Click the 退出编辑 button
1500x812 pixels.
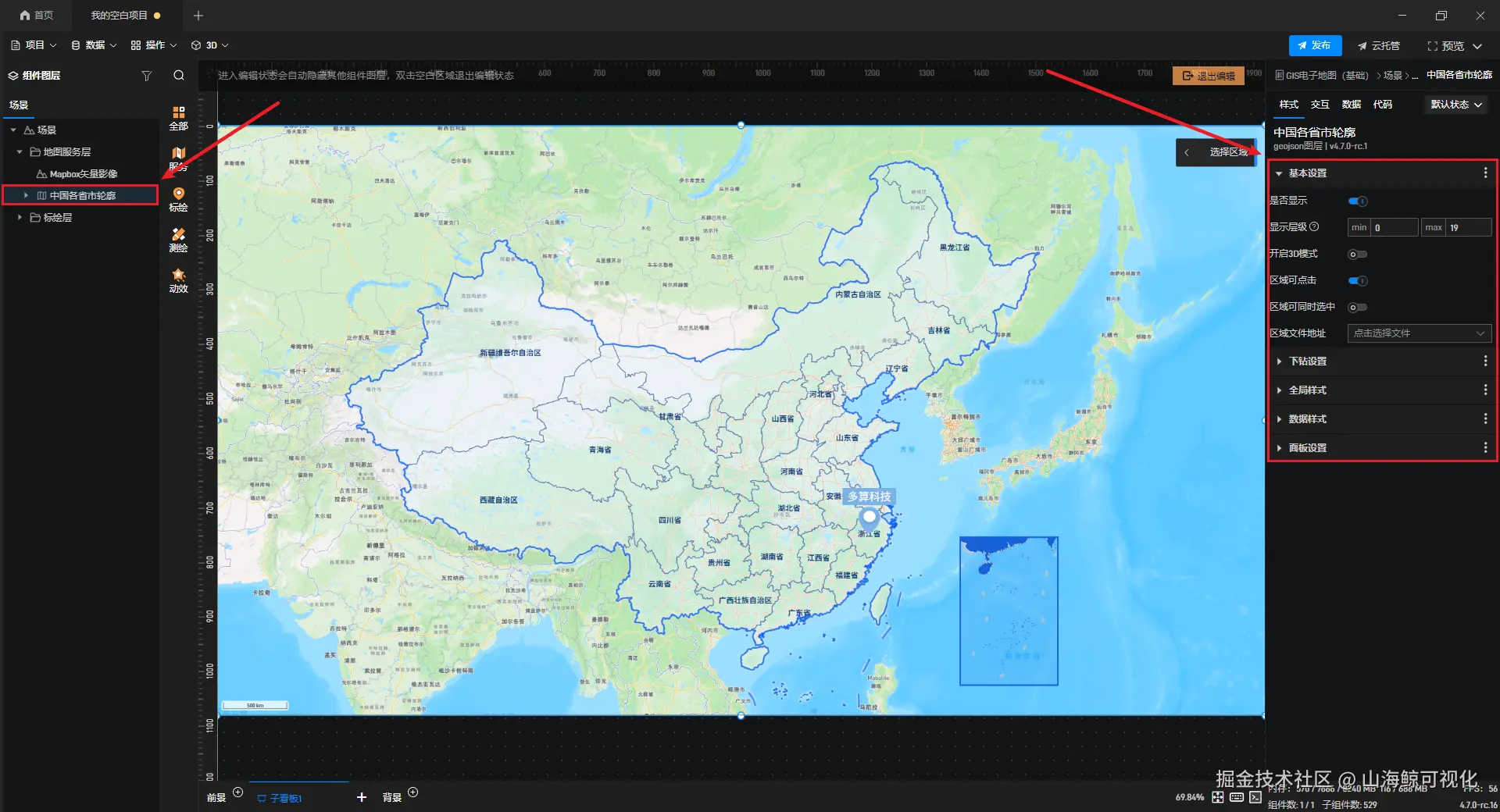click(1208, 76)
